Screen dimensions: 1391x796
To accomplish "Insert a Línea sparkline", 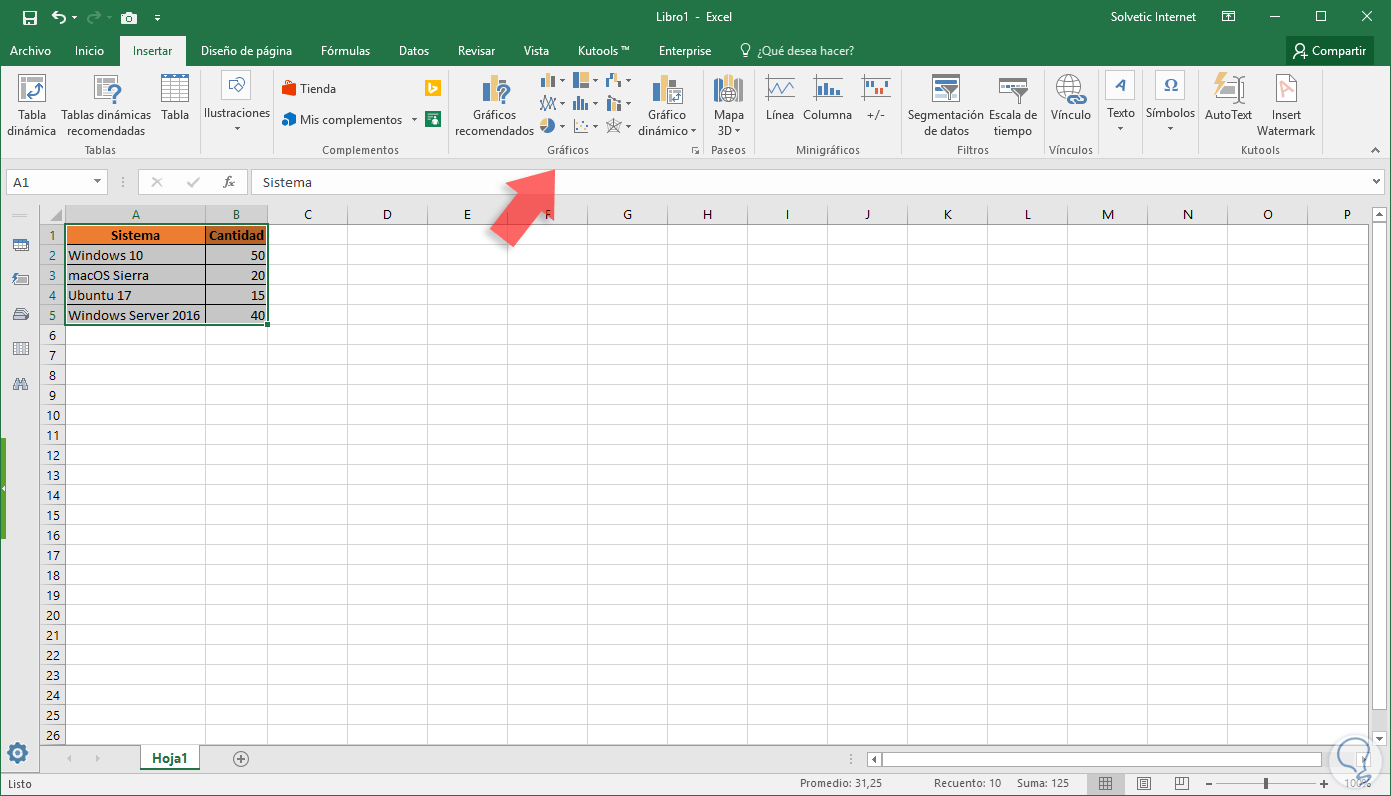I will [780, 98].
